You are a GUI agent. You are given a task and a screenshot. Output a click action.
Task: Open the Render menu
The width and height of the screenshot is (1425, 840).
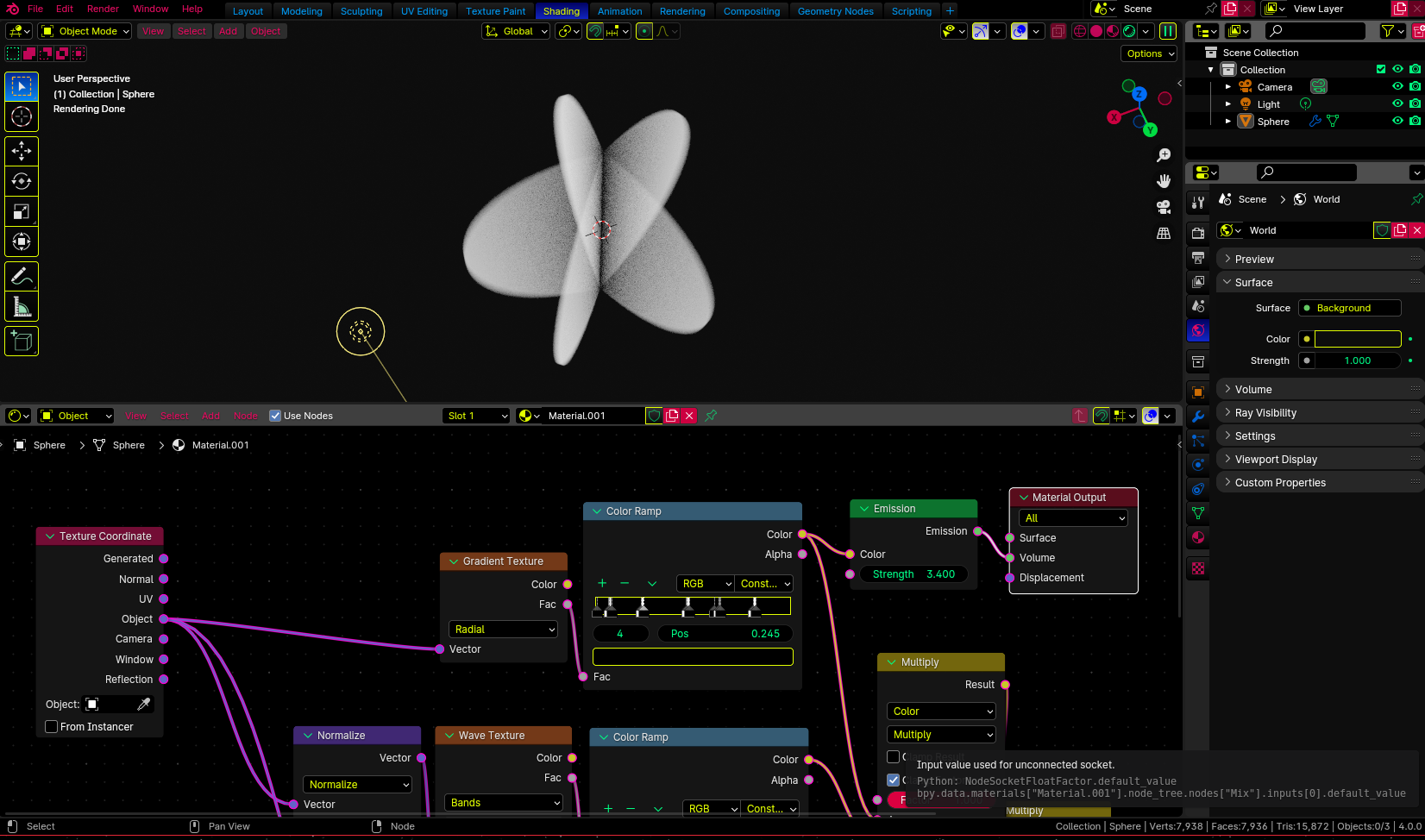click(103, 9)
